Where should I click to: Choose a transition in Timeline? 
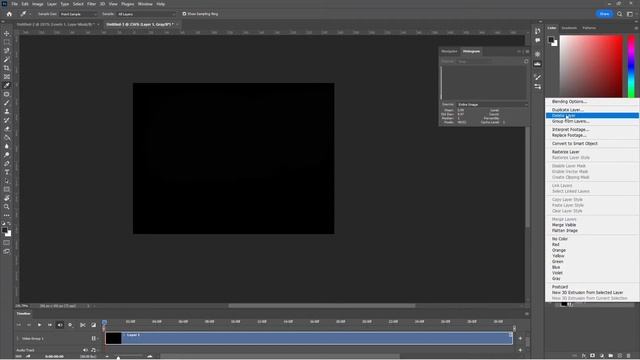[x=93, y=325]
